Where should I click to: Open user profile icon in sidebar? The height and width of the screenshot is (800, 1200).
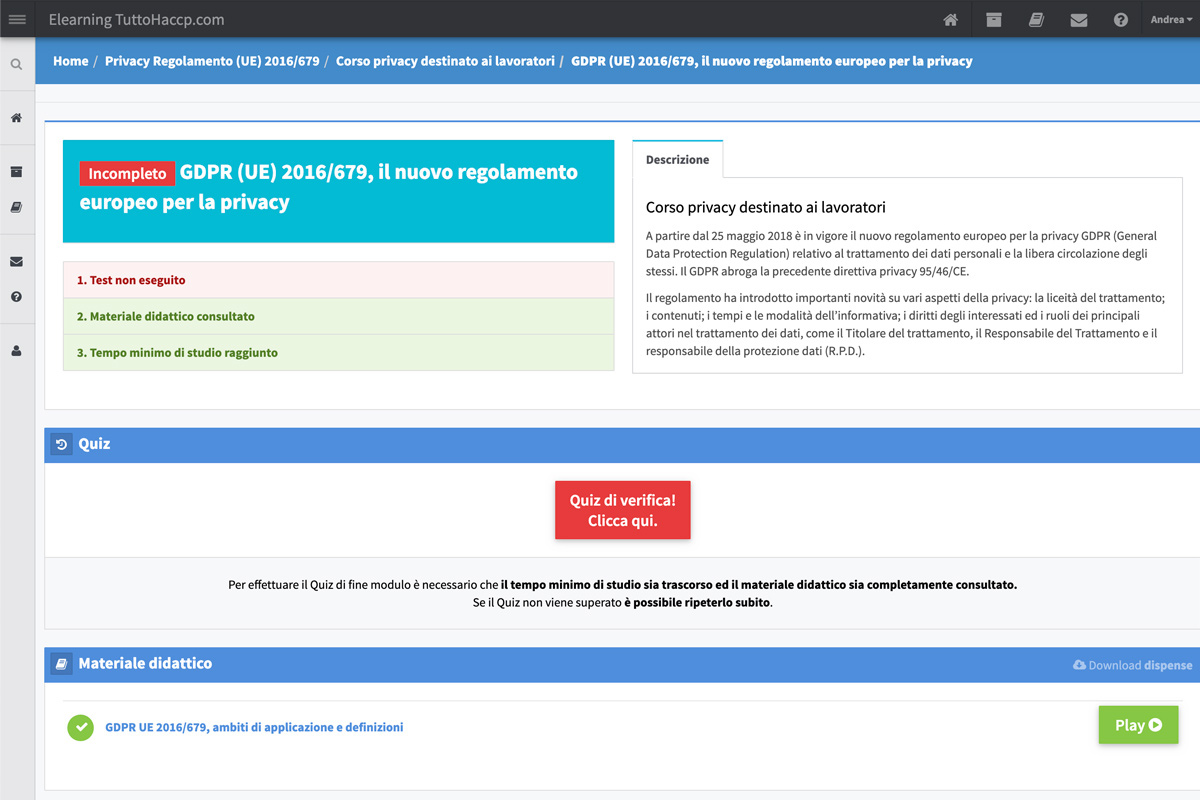click(17, 352)
